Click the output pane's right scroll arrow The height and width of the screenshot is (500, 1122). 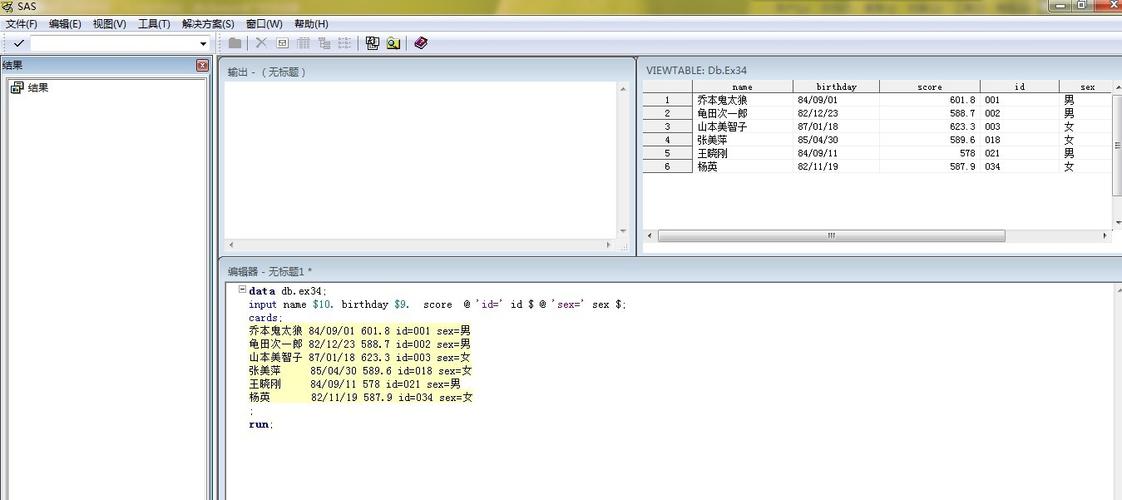(x=608, y=245)
